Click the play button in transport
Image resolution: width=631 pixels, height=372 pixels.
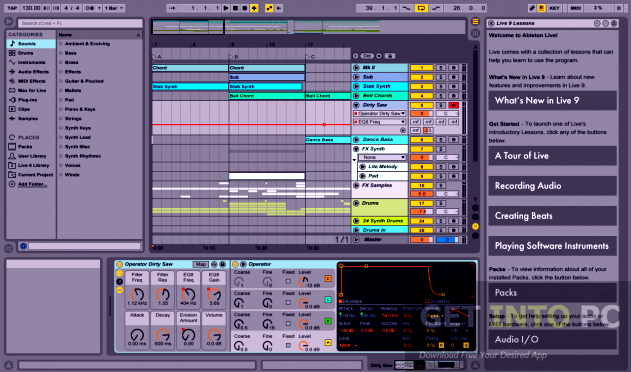pos(226,8)
